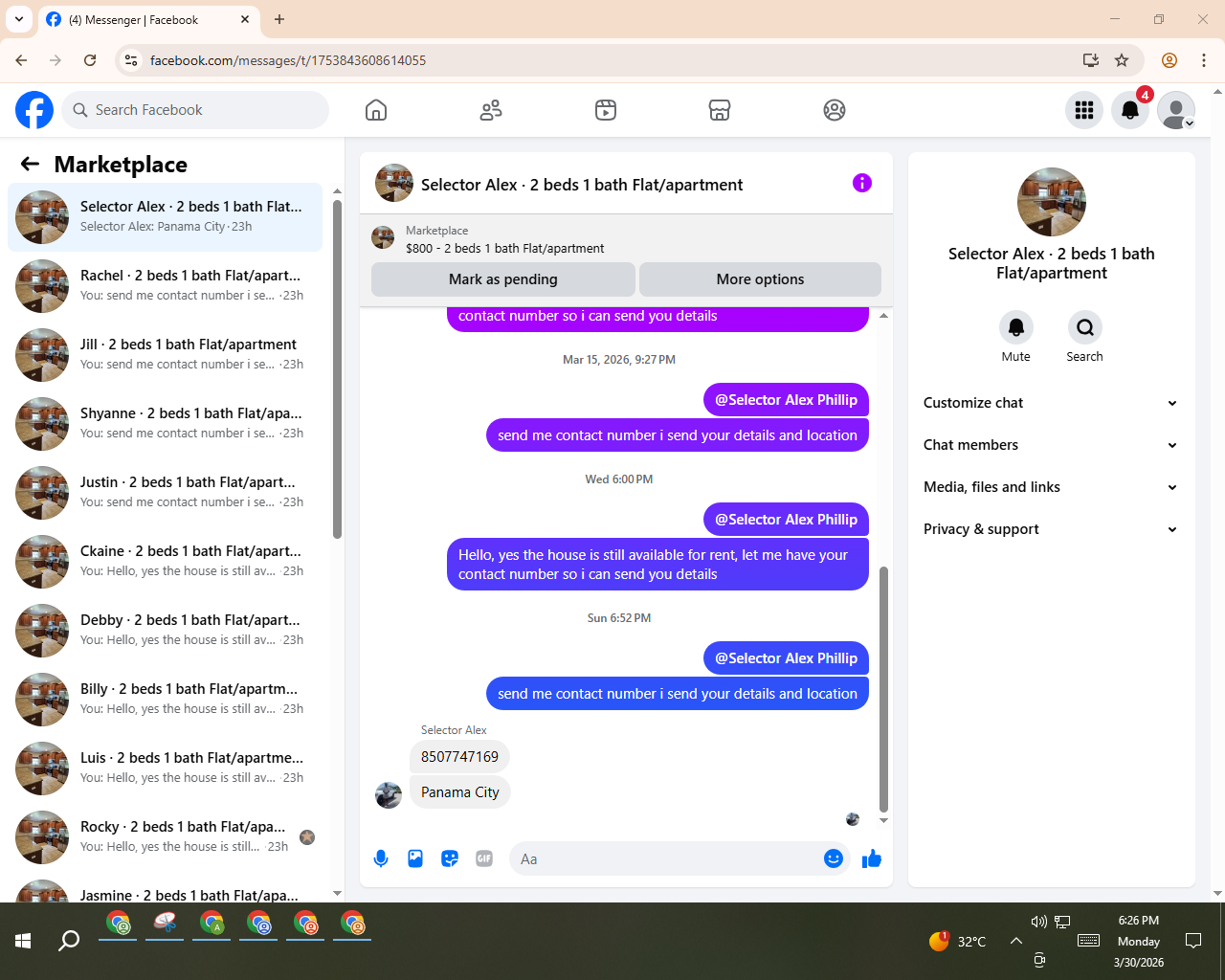Open Debby conversation in list
This screenshot has width=1225, height=980.
pyautogui.click(x=165, y=631)
